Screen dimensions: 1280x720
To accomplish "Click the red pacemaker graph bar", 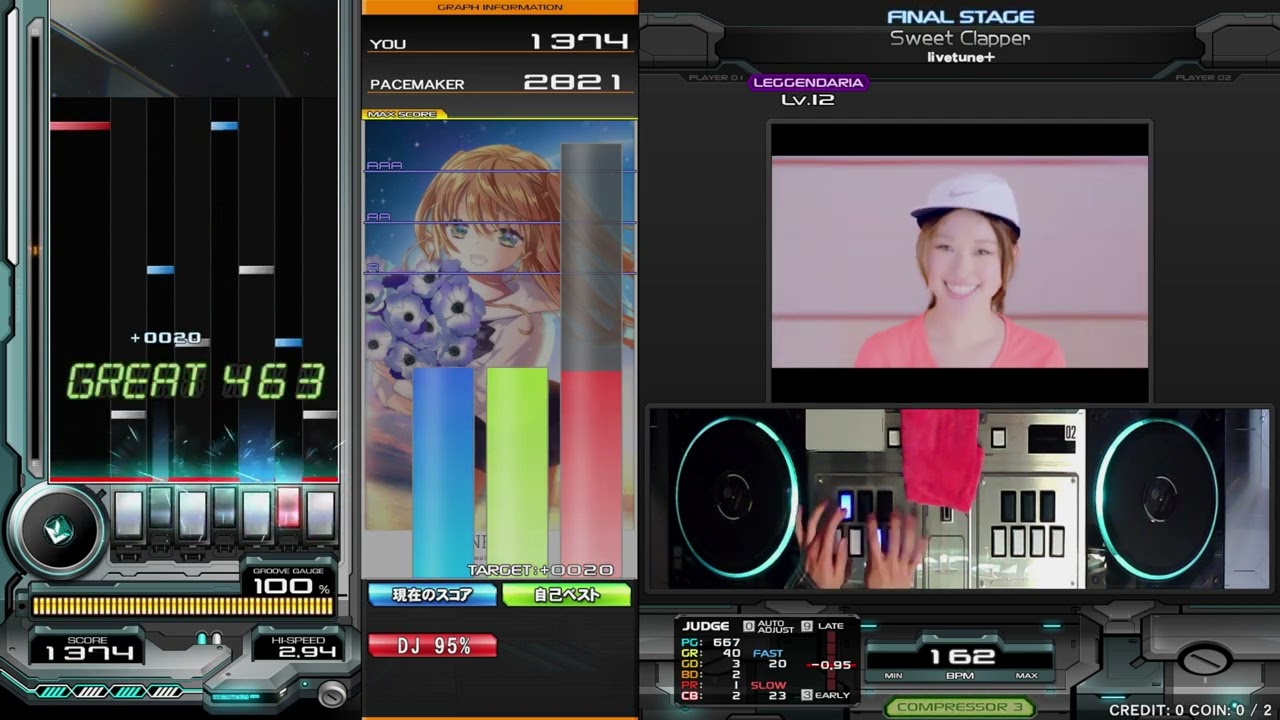I will [591, 475].
